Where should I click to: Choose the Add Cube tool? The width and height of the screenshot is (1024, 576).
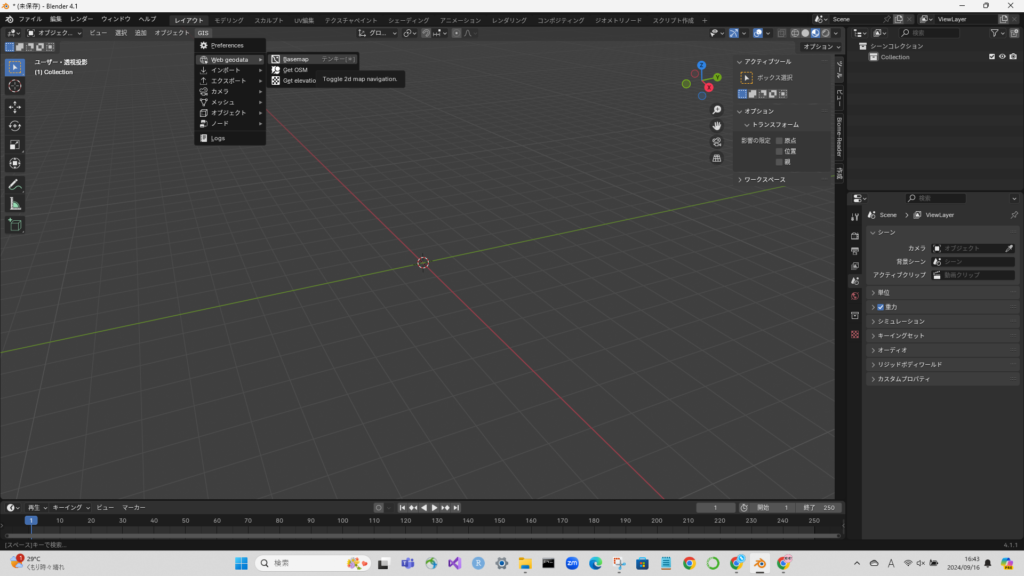15,225
